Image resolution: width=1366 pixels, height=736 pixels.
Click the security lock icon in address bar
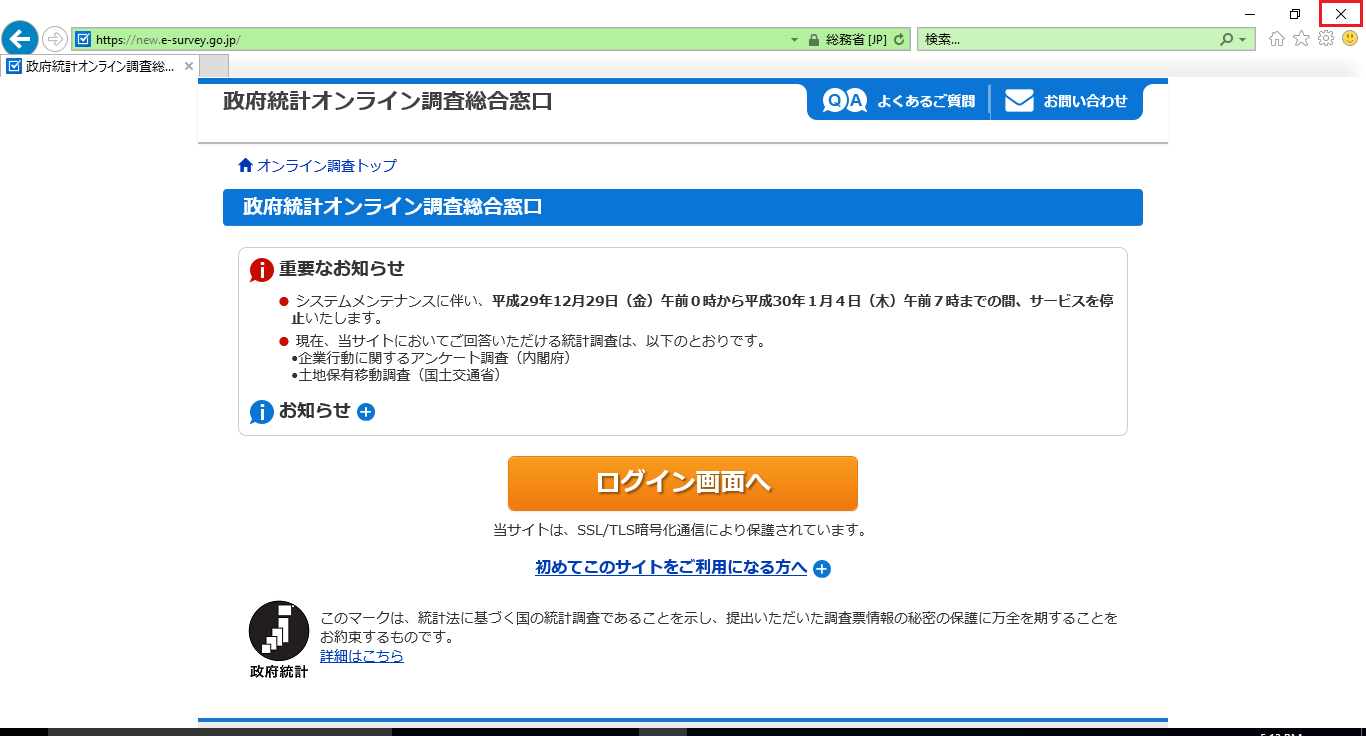point(814,40)
